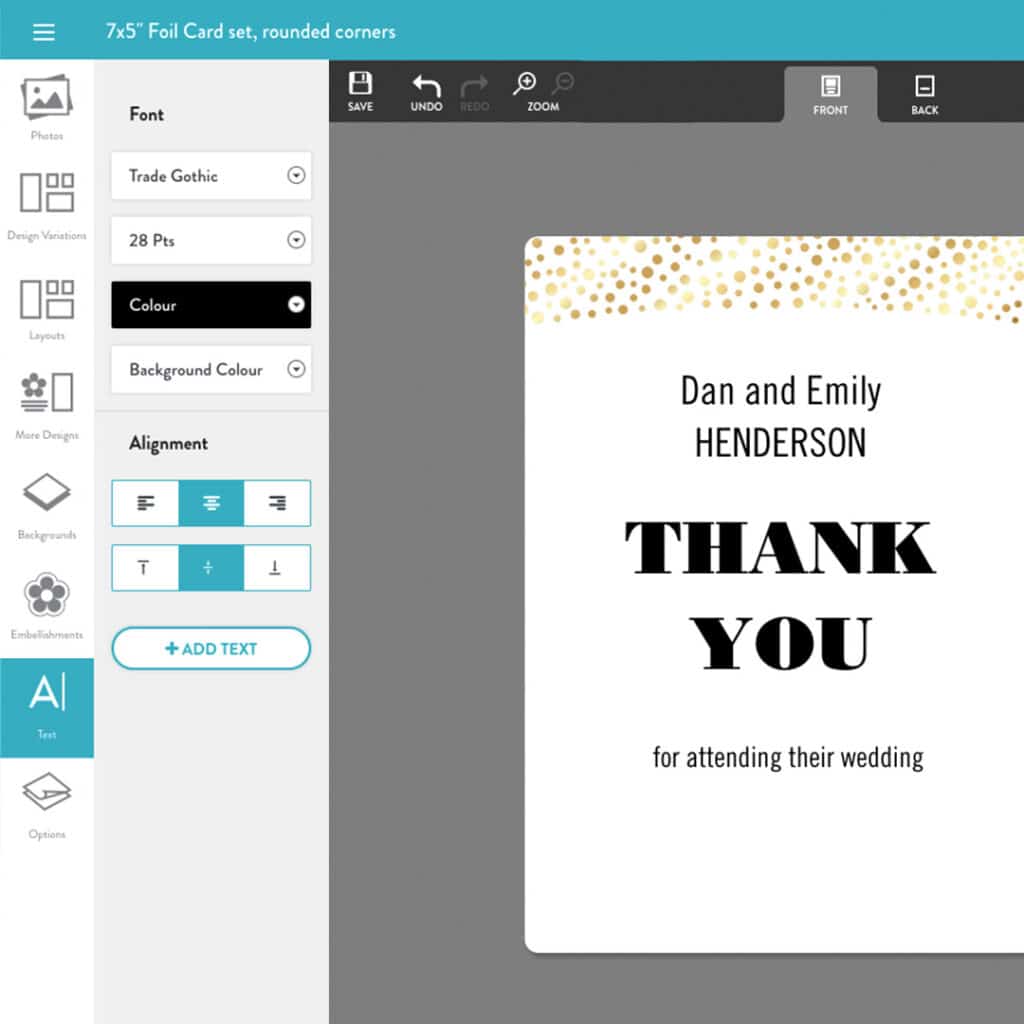Image resolution: width=1024 pixels, height=1024 pixels.
Task: Select left text alignment
Action: [x=145, y=503]
